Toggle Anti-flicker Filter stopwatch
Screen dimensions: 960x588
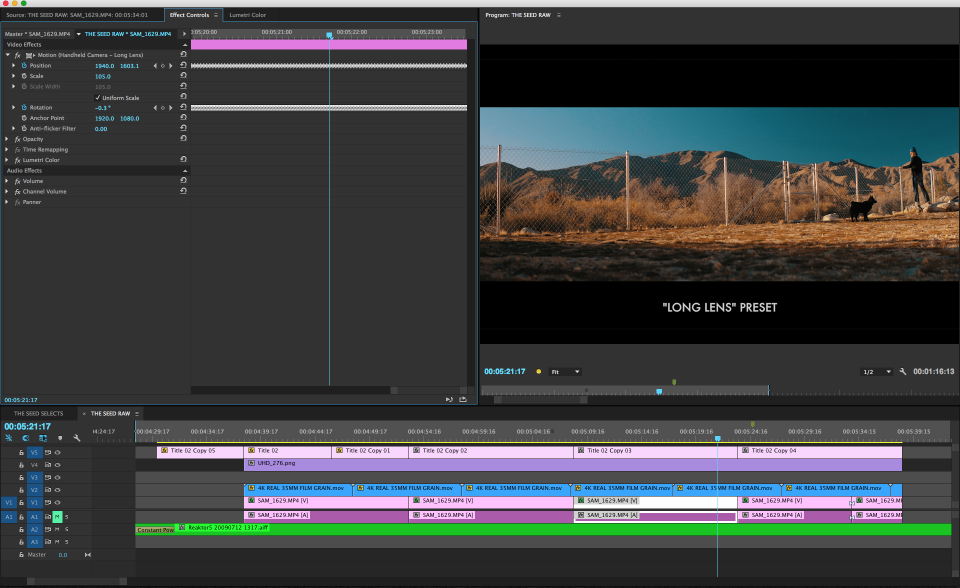point(24,129)
